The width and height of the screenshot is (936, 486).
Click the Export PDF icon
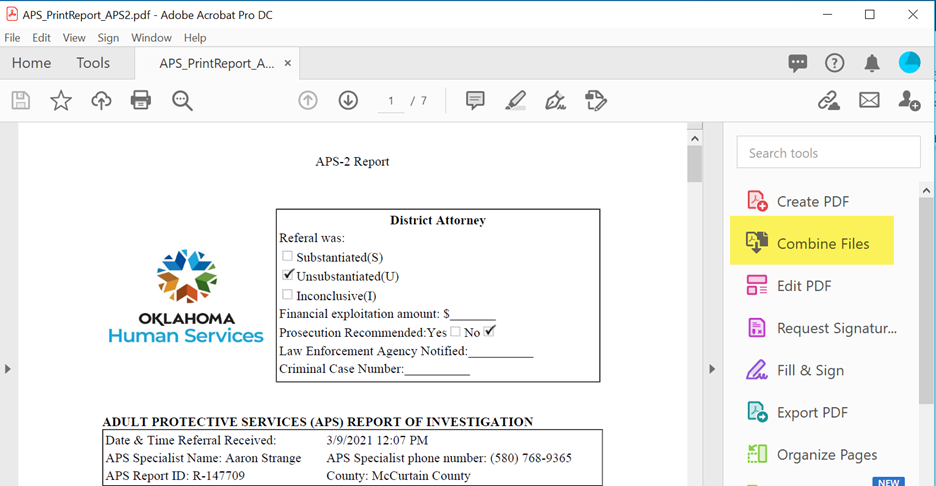click(757, 412)
